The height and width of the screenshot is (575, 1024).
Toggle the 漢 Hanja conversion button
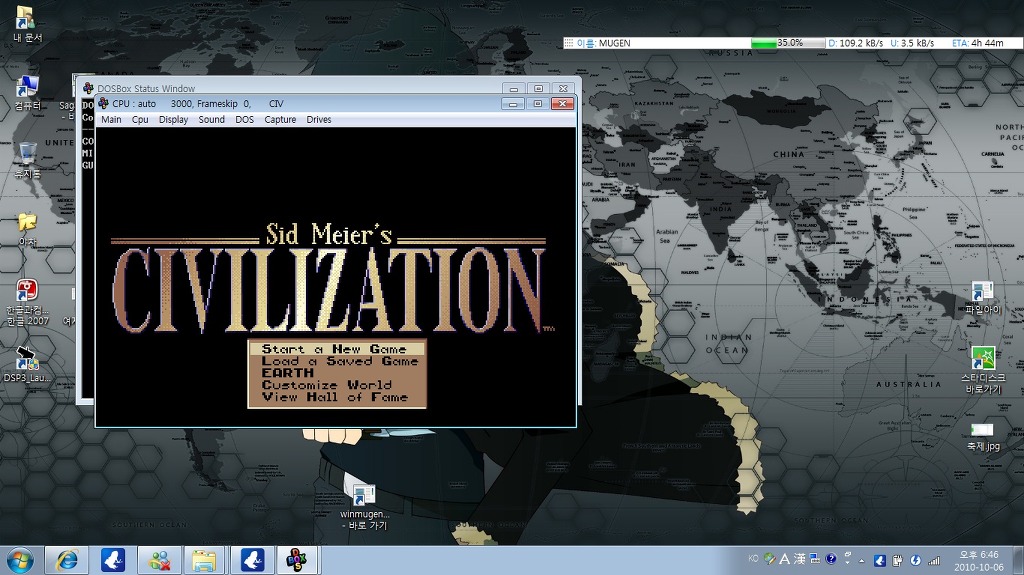tap(800, 559)
